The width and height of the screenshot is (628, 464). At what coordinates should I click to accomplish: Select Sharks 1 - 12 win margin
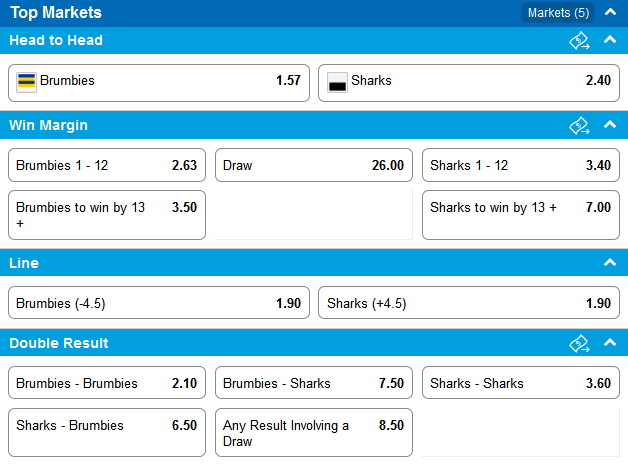coord(521,165)
